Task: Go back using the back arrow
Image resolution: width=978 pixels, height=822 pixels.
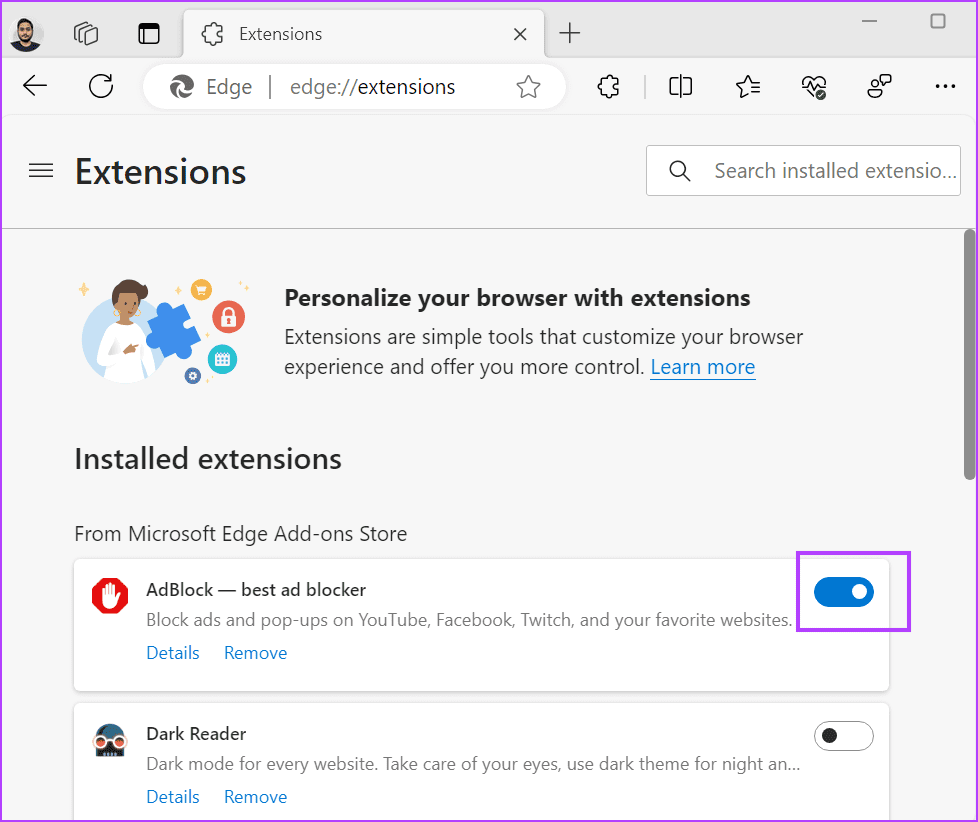Action: [x=35, y=86]
